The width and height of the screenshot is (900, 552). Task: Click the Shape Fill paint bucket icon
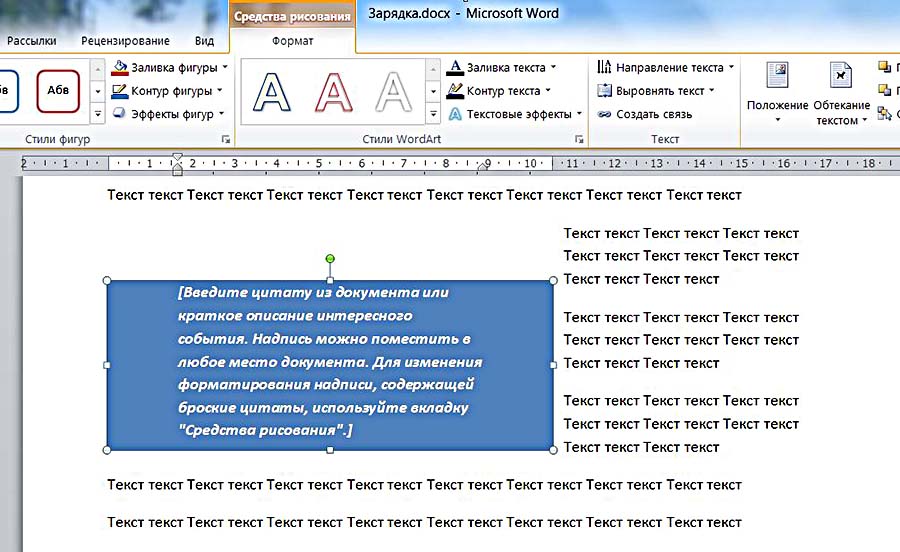point(120,68)
